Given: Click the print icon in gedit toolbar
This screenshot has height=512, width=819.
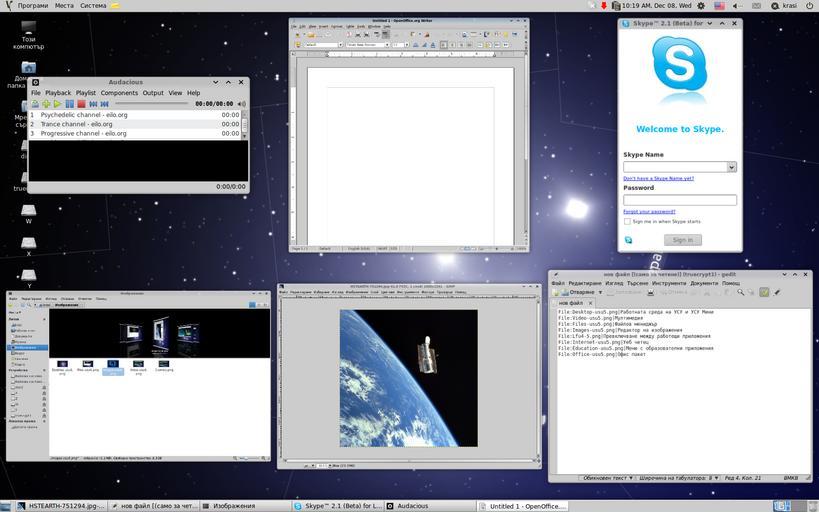Looking at the screenshot, I should coord(648,292).
